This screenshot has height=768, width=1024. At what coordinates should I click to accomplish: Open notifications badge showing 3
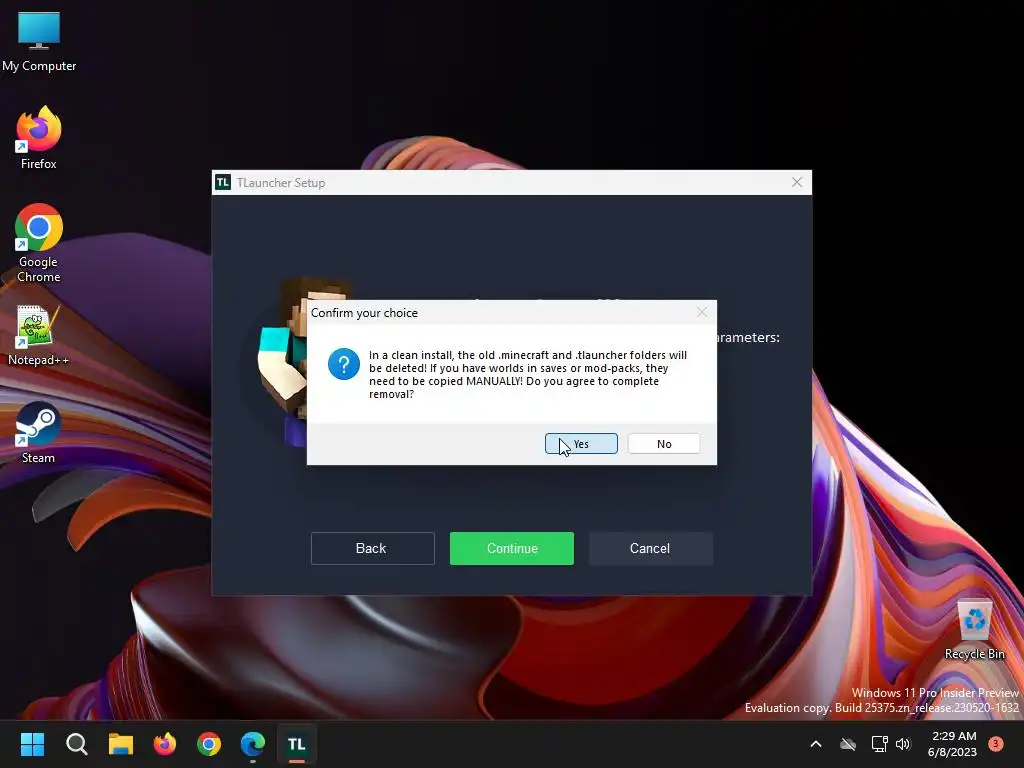pyautogui.click(x=996, y=744)
